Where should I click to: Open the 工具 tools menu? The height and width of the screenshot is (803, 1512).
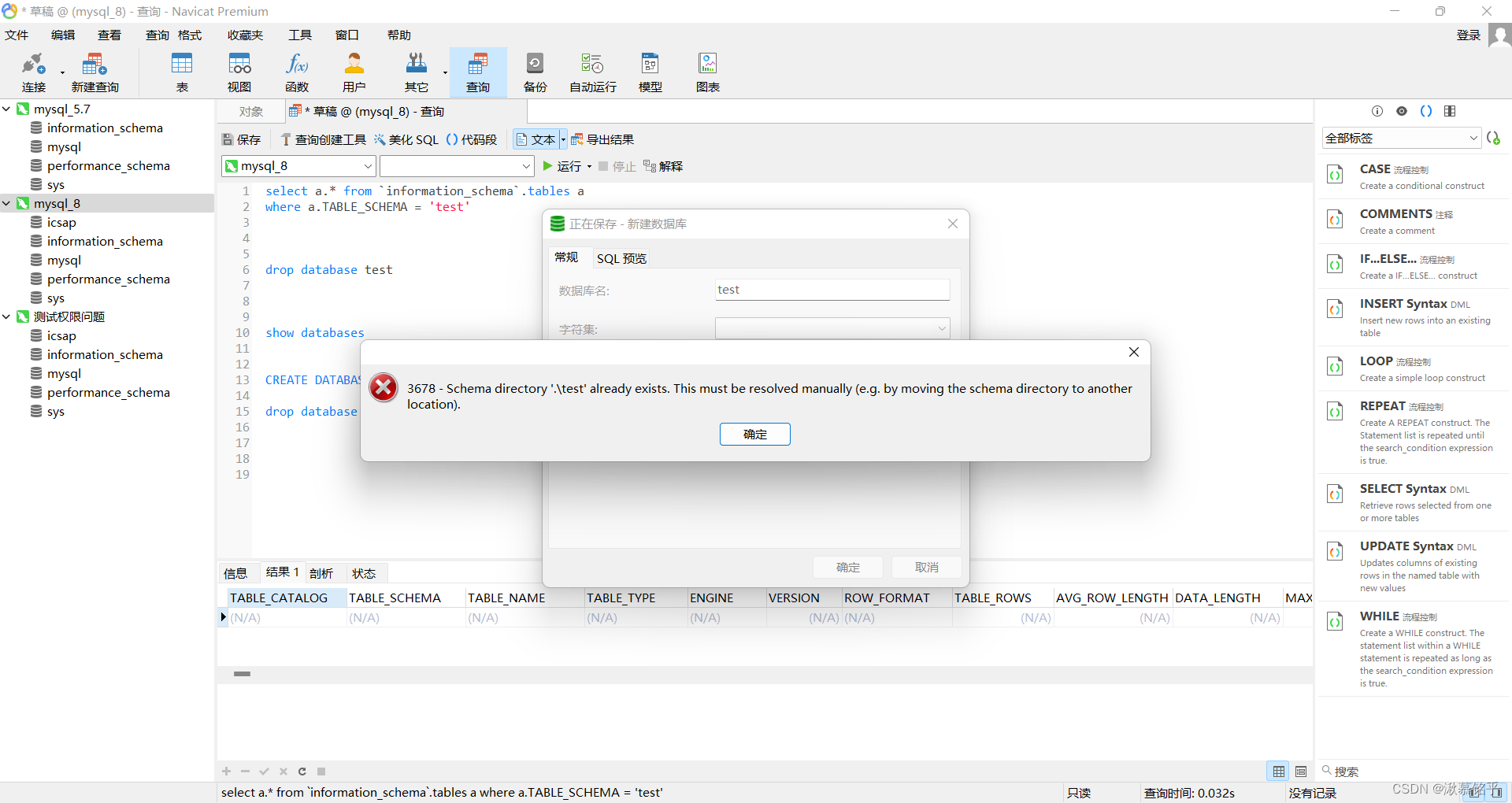[300, 35]
